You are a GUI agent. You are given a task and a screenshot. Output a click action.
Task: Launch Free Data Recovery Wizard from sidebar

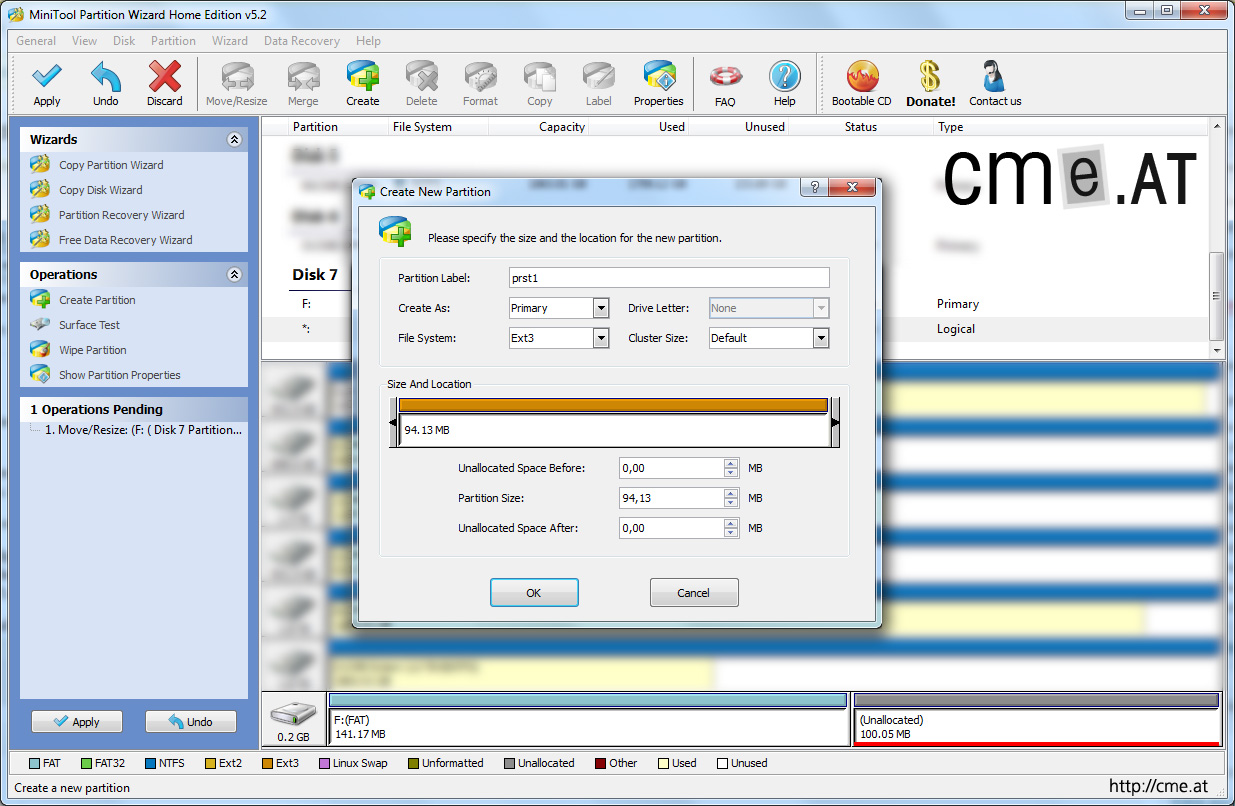(125, 240)
